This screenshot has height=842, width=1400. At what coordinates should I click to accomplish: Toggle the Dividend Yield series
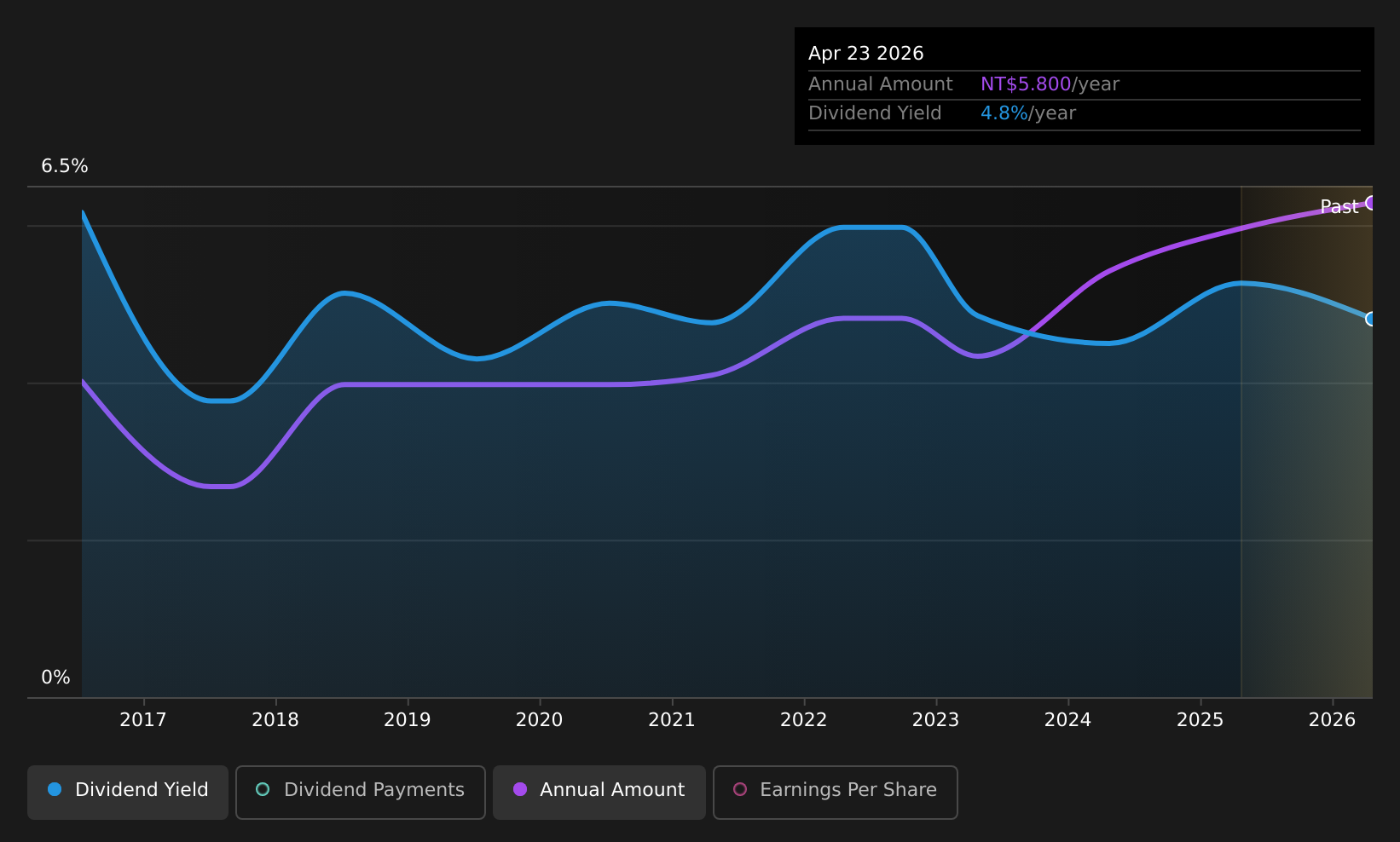(128, 792)
